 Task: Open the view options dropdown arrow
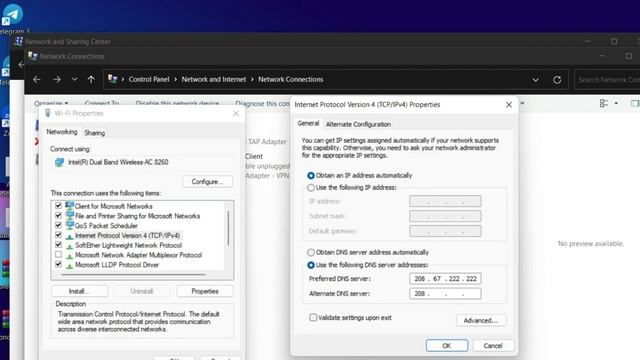tap(616, 103)
